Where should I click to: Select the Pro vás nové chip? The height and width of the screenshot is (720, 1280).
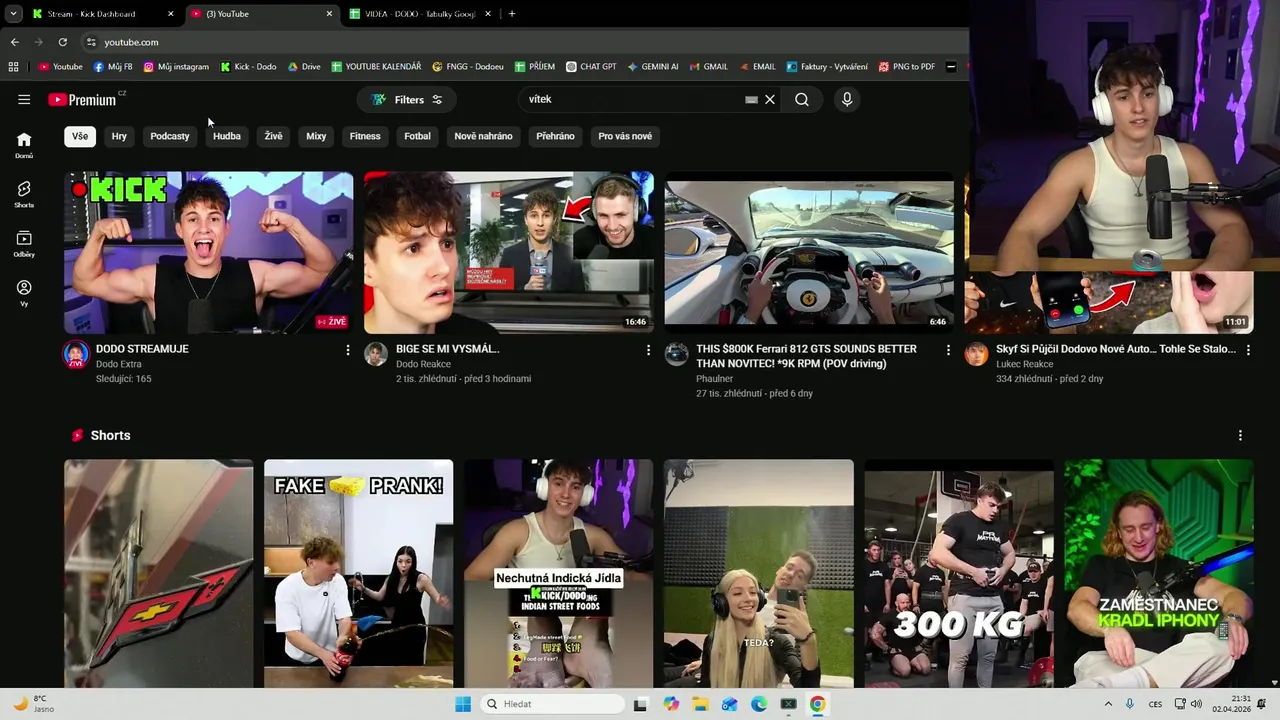625,136
